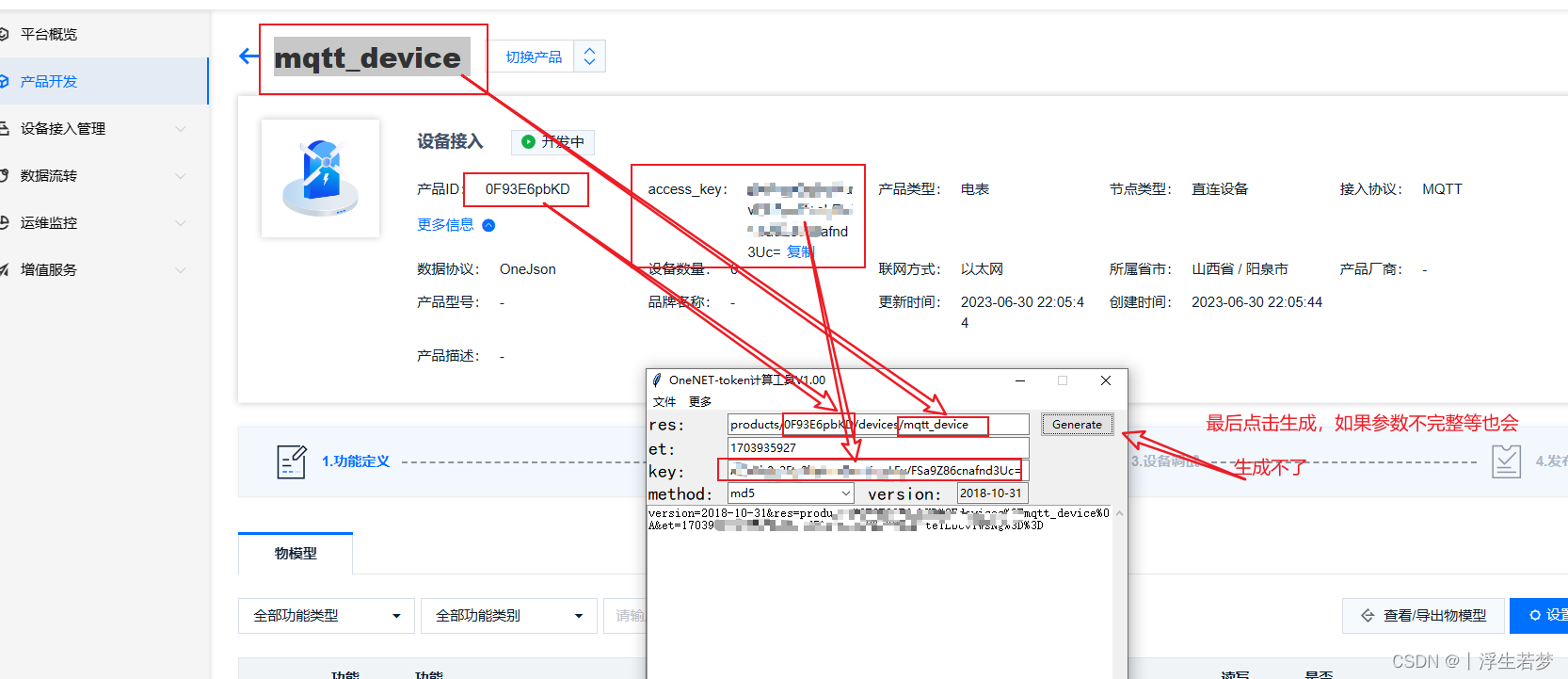Click the OneNET-token tool feather icon
The image size is (1568, 679).
(657, 380)
